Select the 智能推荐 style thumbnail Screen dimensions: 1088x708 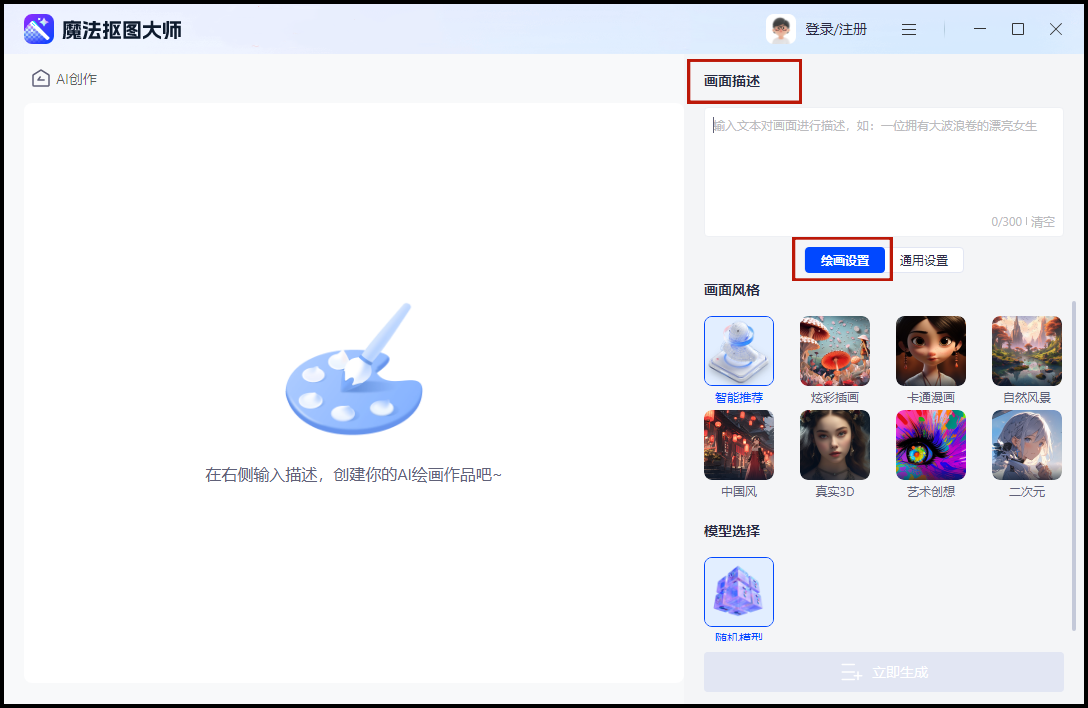pos(738,351)
